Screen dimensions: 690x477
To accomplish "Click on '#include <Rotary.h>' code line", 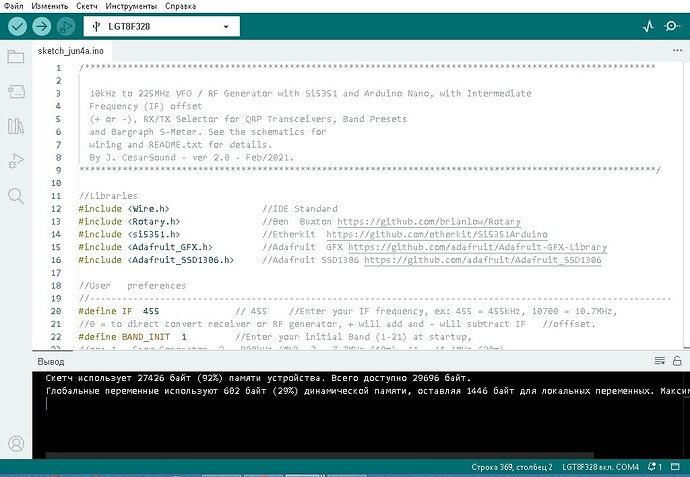I will click(x=129, y=221).
